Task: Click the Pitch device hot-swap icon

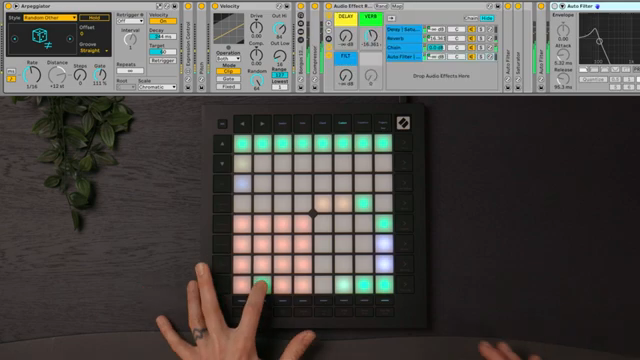Action: (x=202, y=79)
